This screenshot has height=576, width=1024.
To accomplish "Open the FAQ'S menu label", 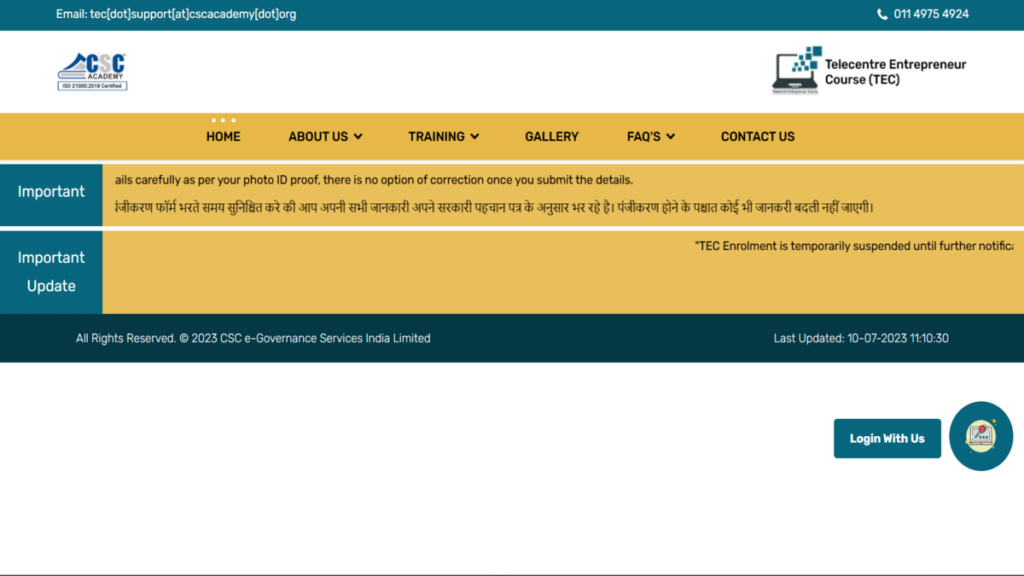I will coord(644,136).
